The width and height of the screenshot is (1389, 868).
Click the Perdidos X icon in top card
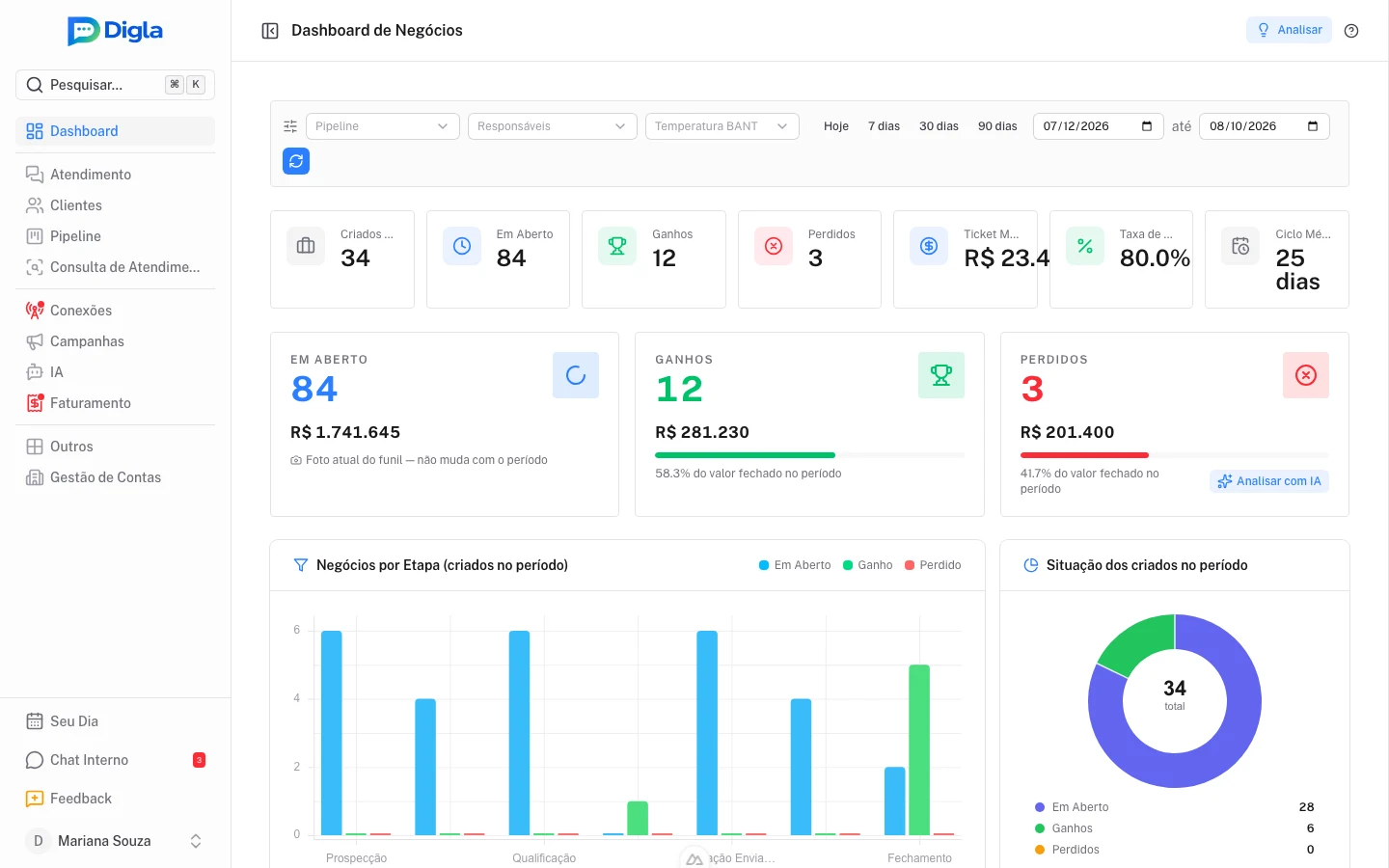click(774, 246)
